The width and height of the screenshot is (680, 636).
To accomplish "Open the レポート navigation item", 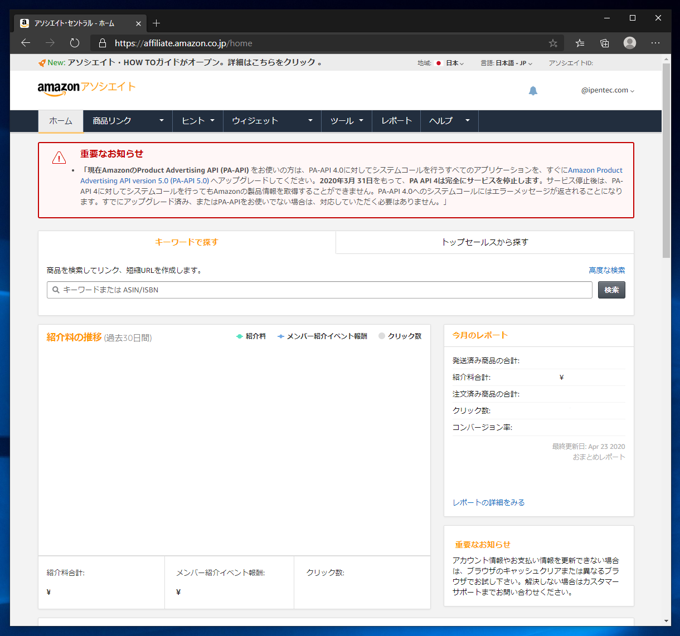I will (396, 121).
